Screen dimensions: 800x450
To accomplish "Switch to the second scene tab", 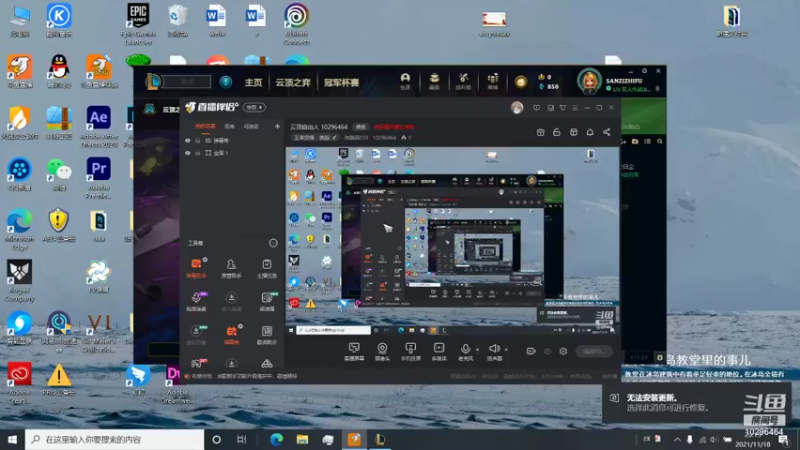I will [230, 126].
